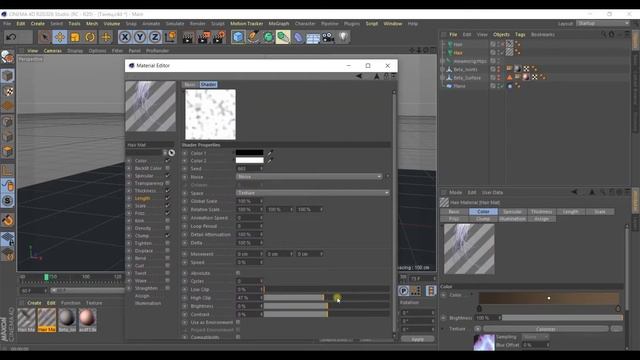
Task: Open the Specular tab in Attribute Manager
Action: (512, 212)
